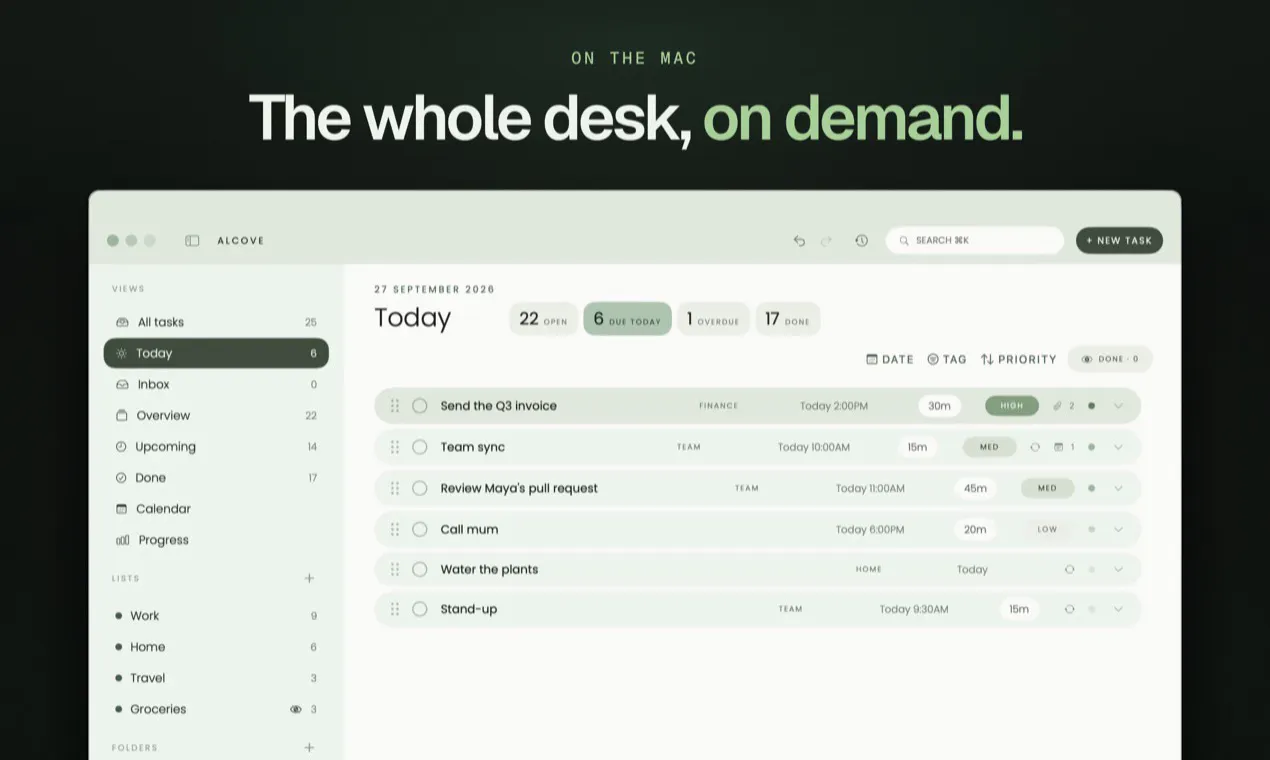1270x760 pixels.
Task: Select the Work list
Action: (x=216, y=616)
